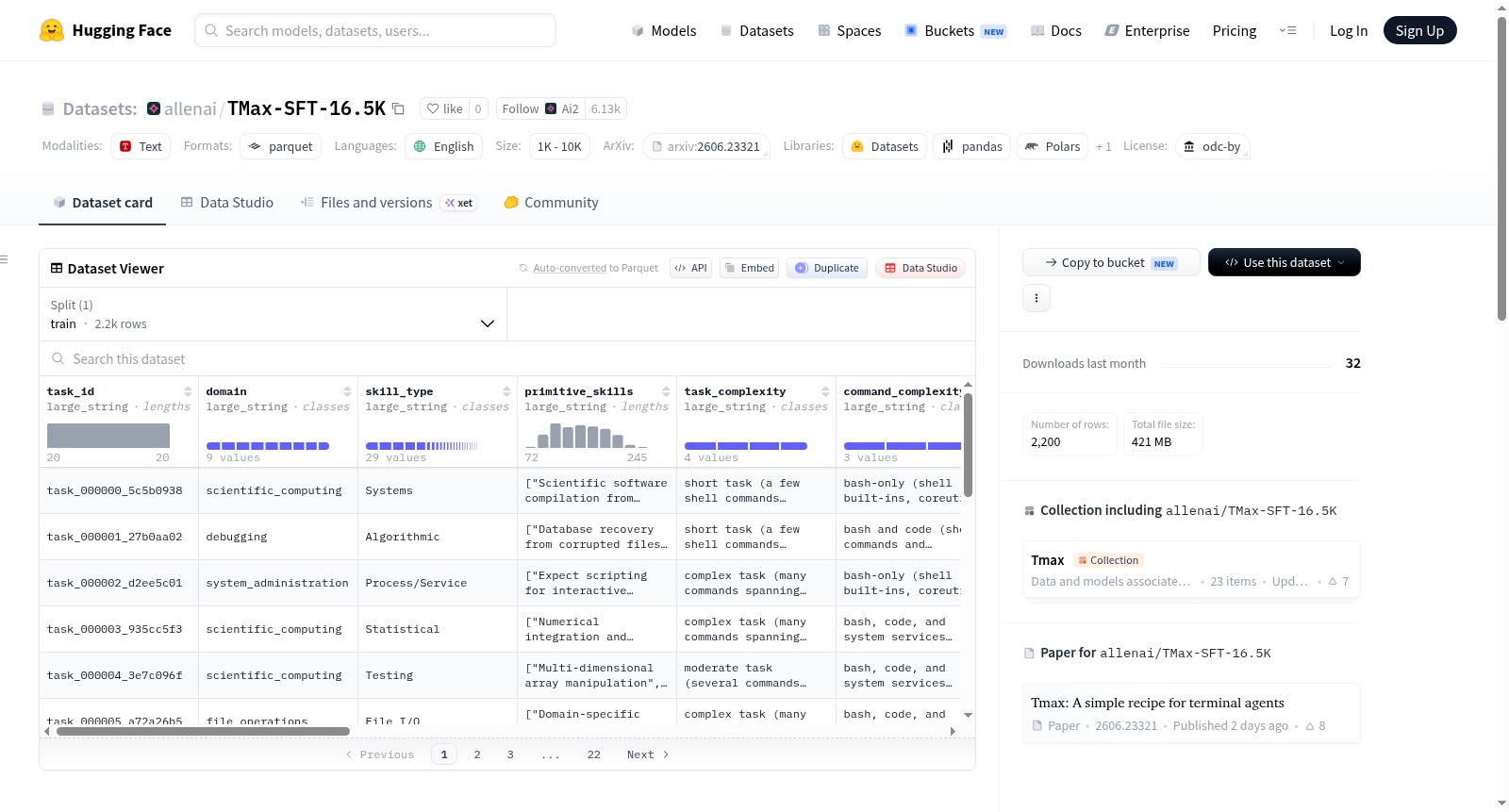Click Copy to bucket

coord(1111,262)
